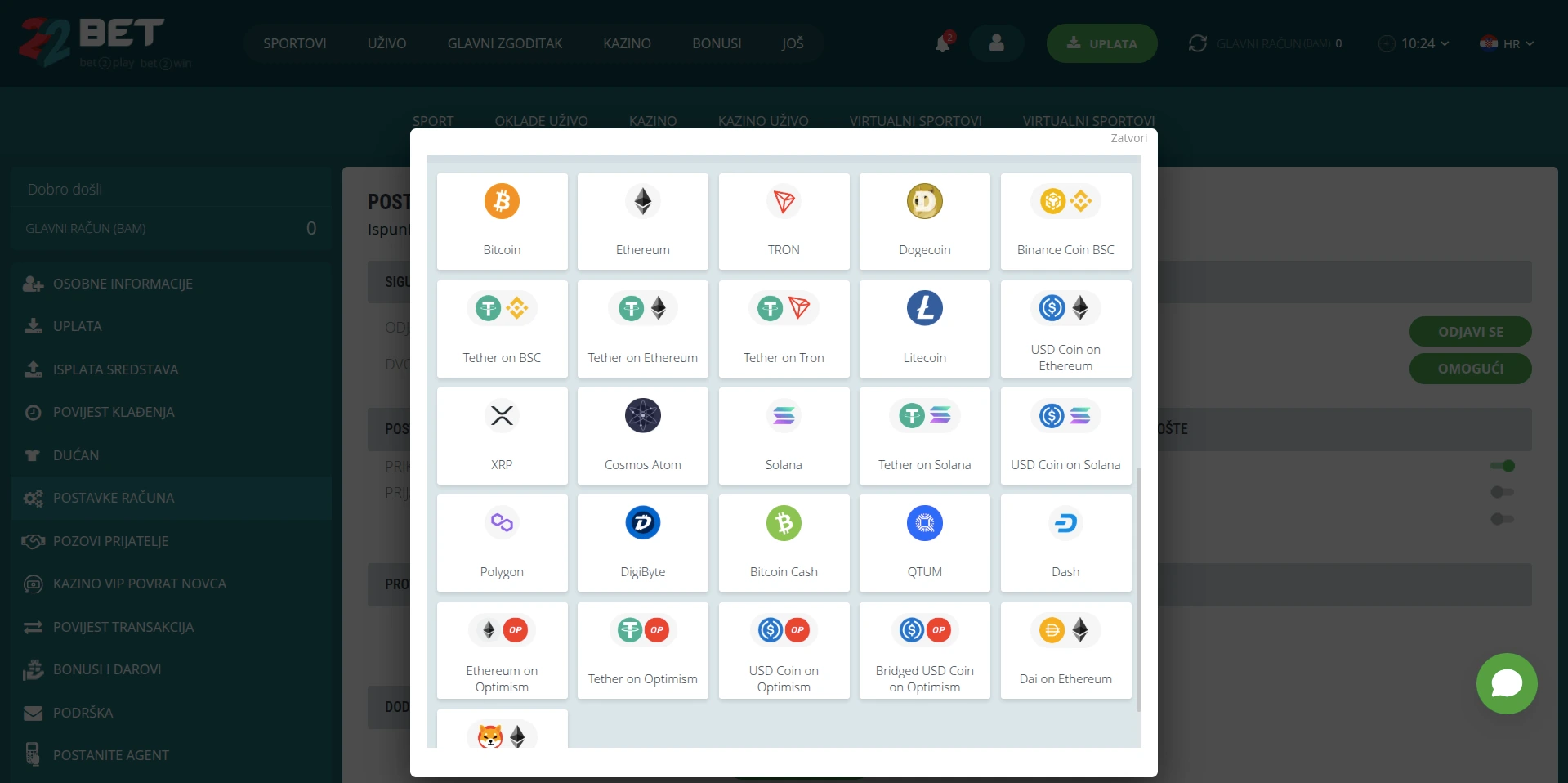1568x783 pixels.
Task: Click the green UPLATA button
Action: coord(1101,43)
